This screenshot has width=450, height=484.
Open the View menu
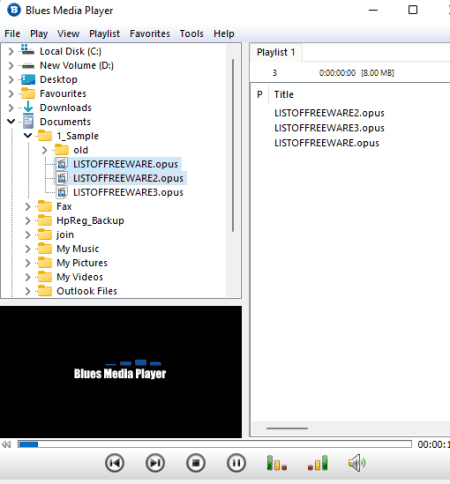(x=68, y=34)
